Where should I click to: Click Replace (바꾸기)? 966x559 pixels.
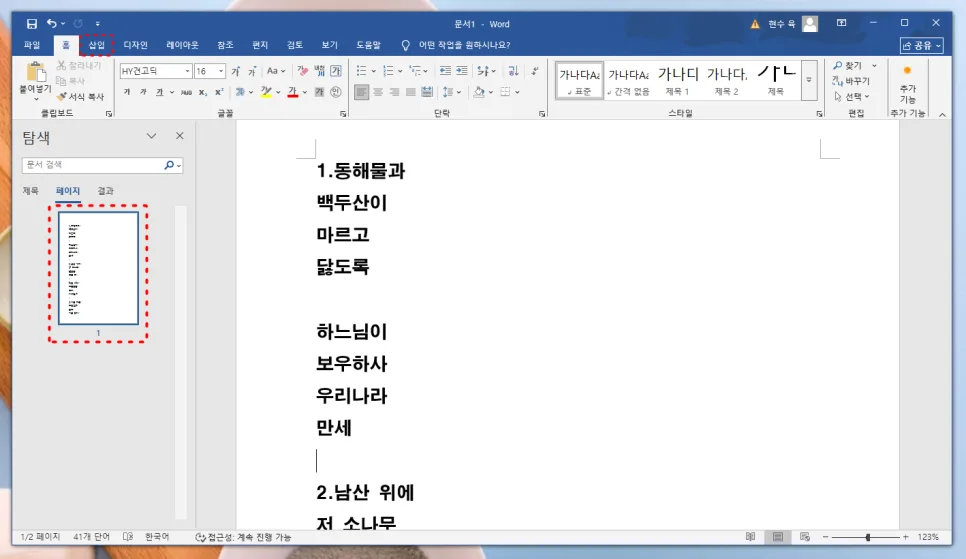click(x=851, y=81)
